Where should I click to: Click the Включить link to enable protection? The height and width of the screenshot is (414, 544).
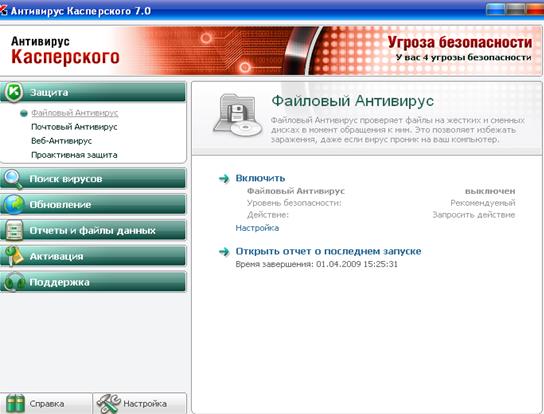click(260, 178)
